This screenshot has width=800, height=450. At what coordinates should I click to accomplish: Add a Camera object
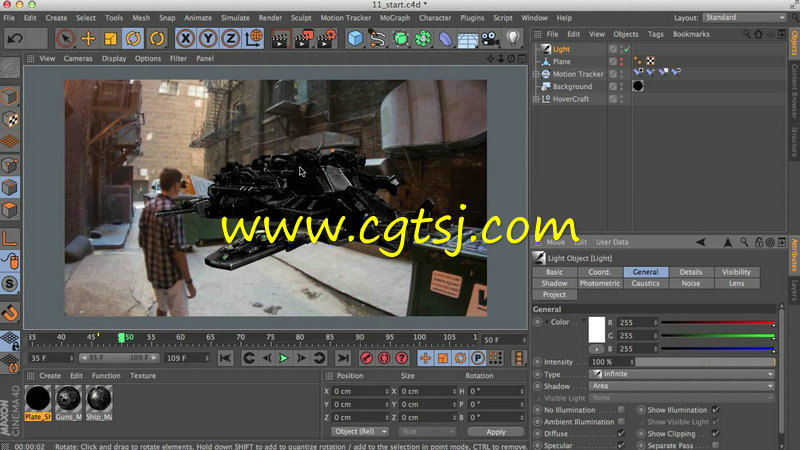(490, 38)
